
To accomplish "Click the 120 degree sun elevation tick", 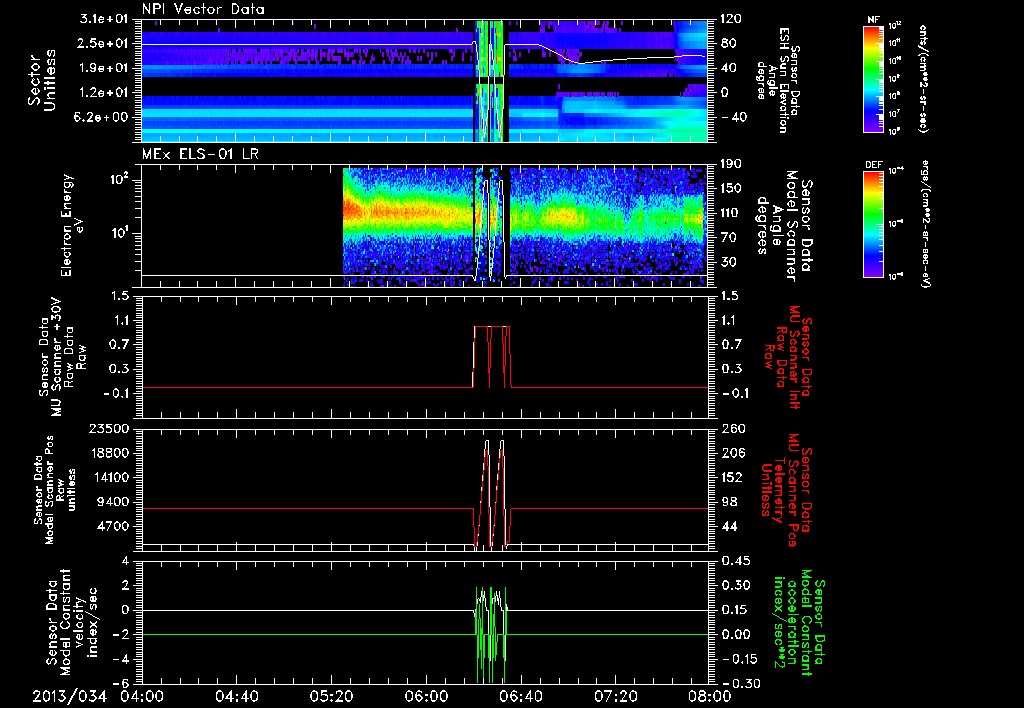I will coord(731,19).
